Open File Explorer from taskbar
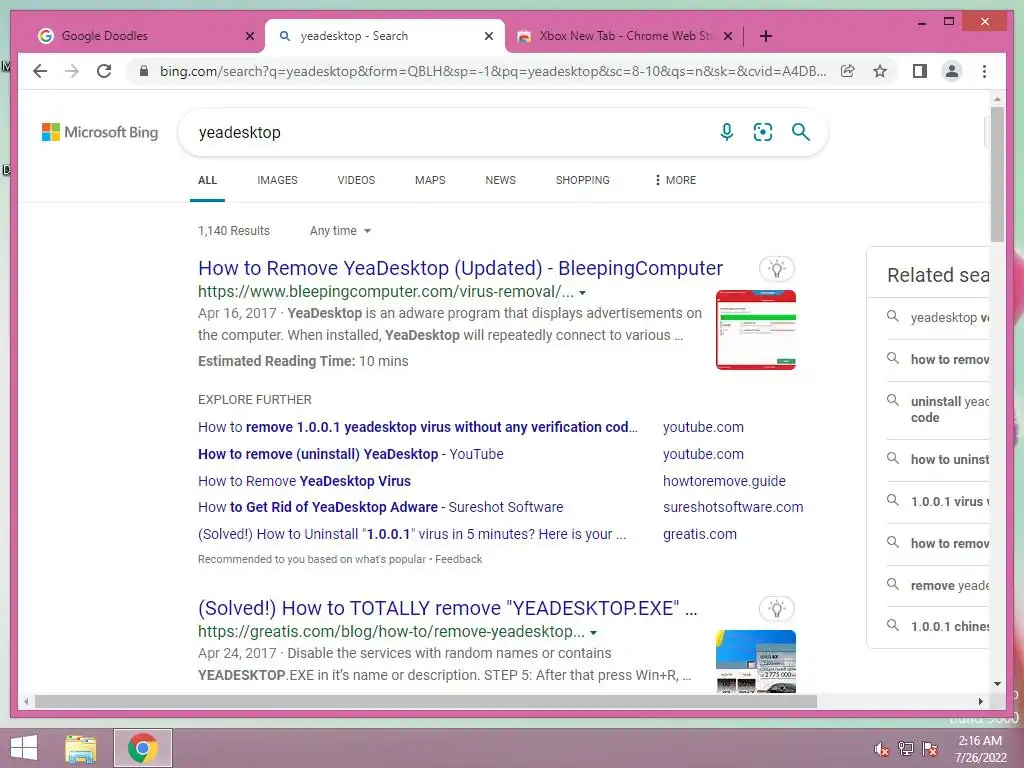 coord(80,748)
